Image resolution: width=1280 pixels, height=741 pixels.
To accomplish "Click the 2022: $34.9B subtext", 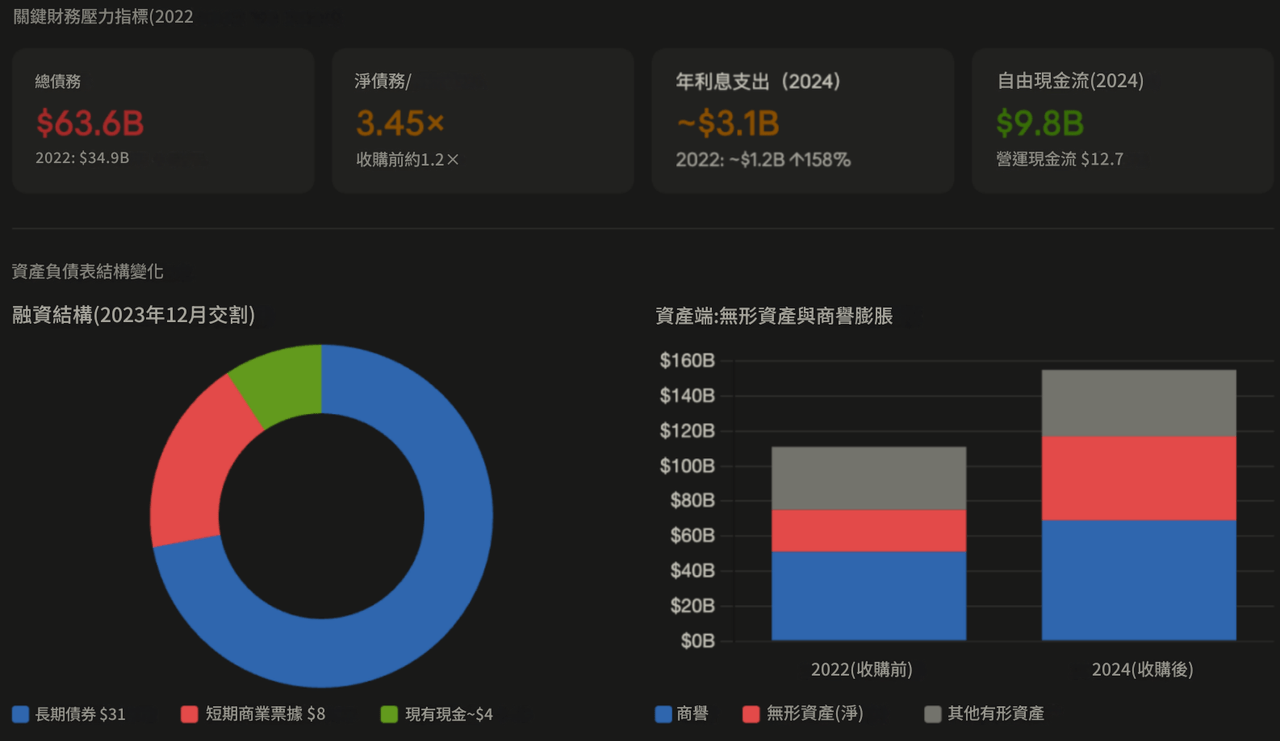I will [82, 158].
